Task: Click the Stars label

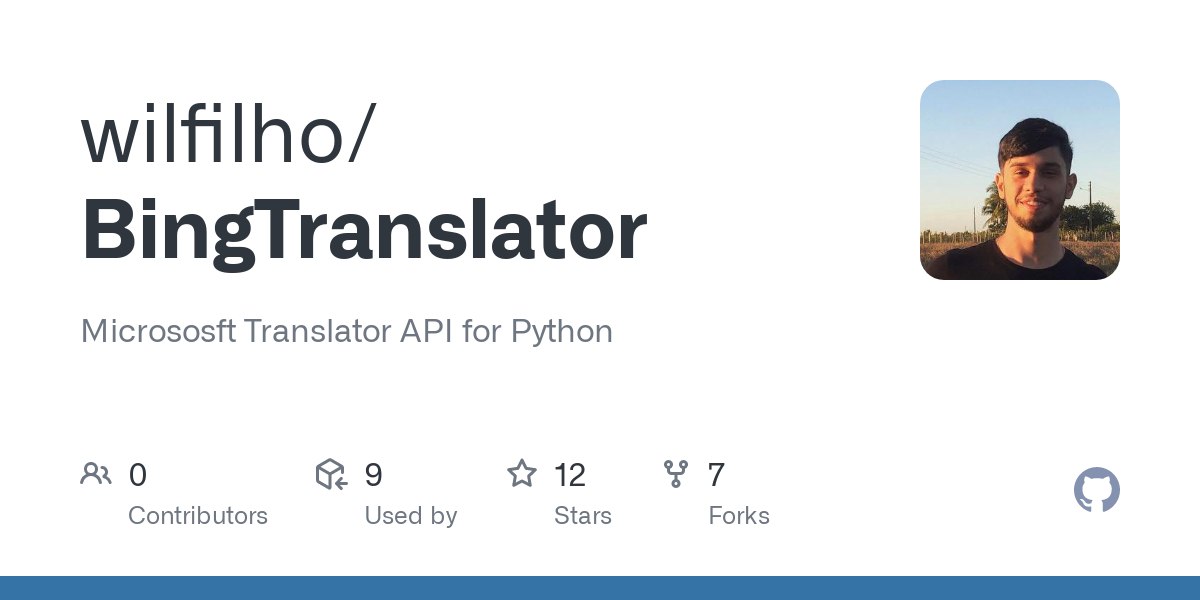Action: (x=583, y=516)
